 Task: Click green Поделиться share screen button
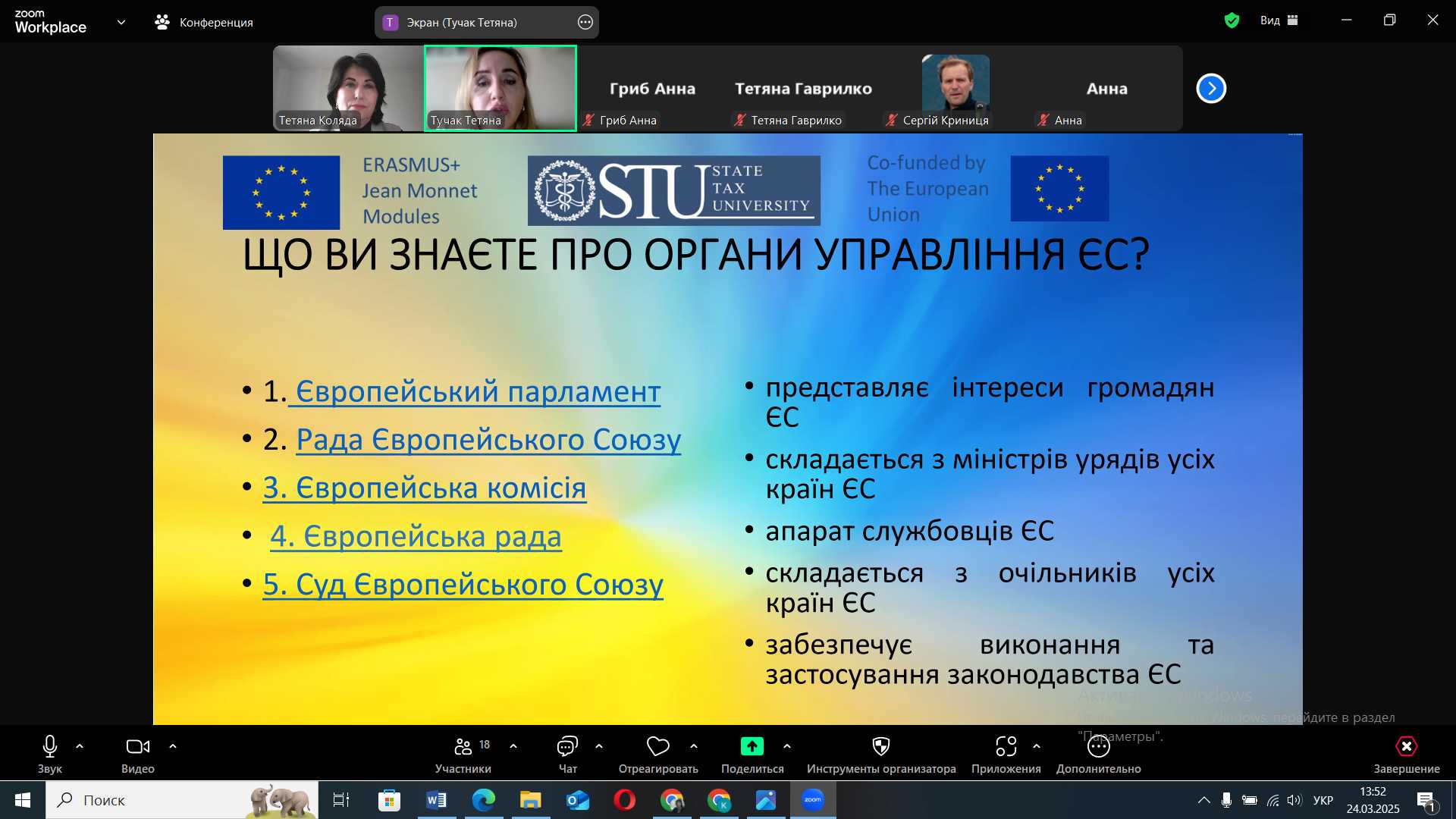752,755
